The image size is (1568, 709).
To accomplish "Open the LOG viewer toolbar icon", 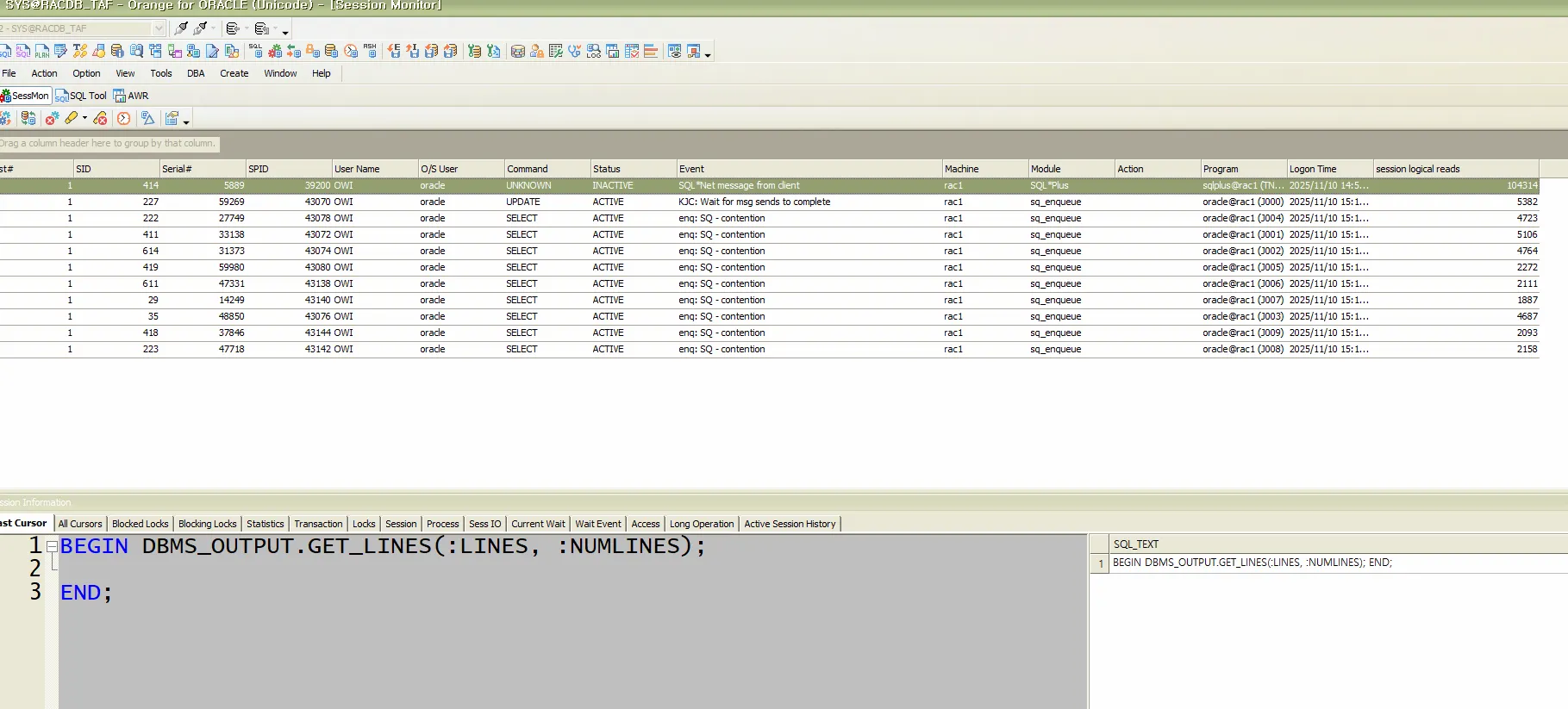I will [594, 52].
